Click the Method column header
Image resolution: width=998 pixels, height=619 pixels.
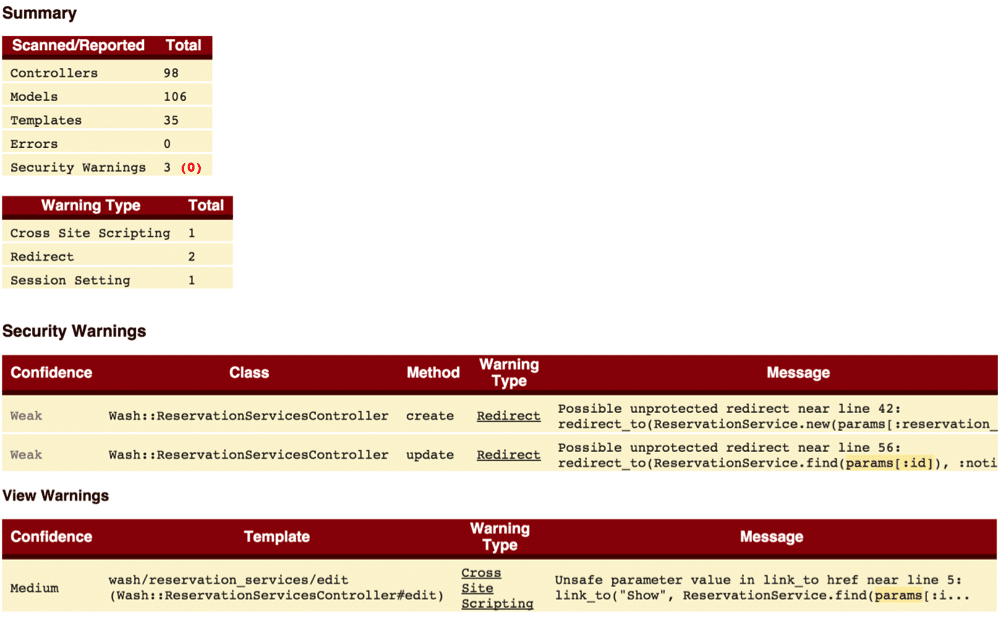(x=432, y=373)
